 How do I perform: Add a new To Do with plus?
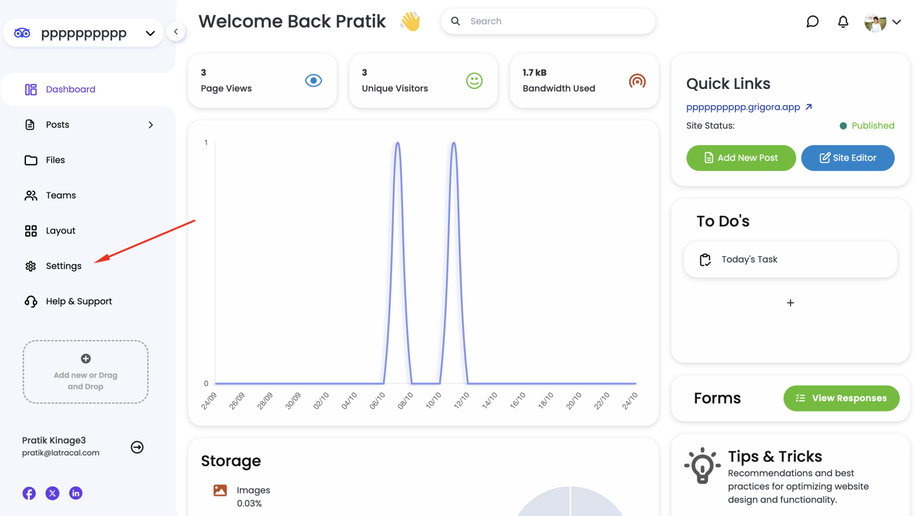coord(790,302)
